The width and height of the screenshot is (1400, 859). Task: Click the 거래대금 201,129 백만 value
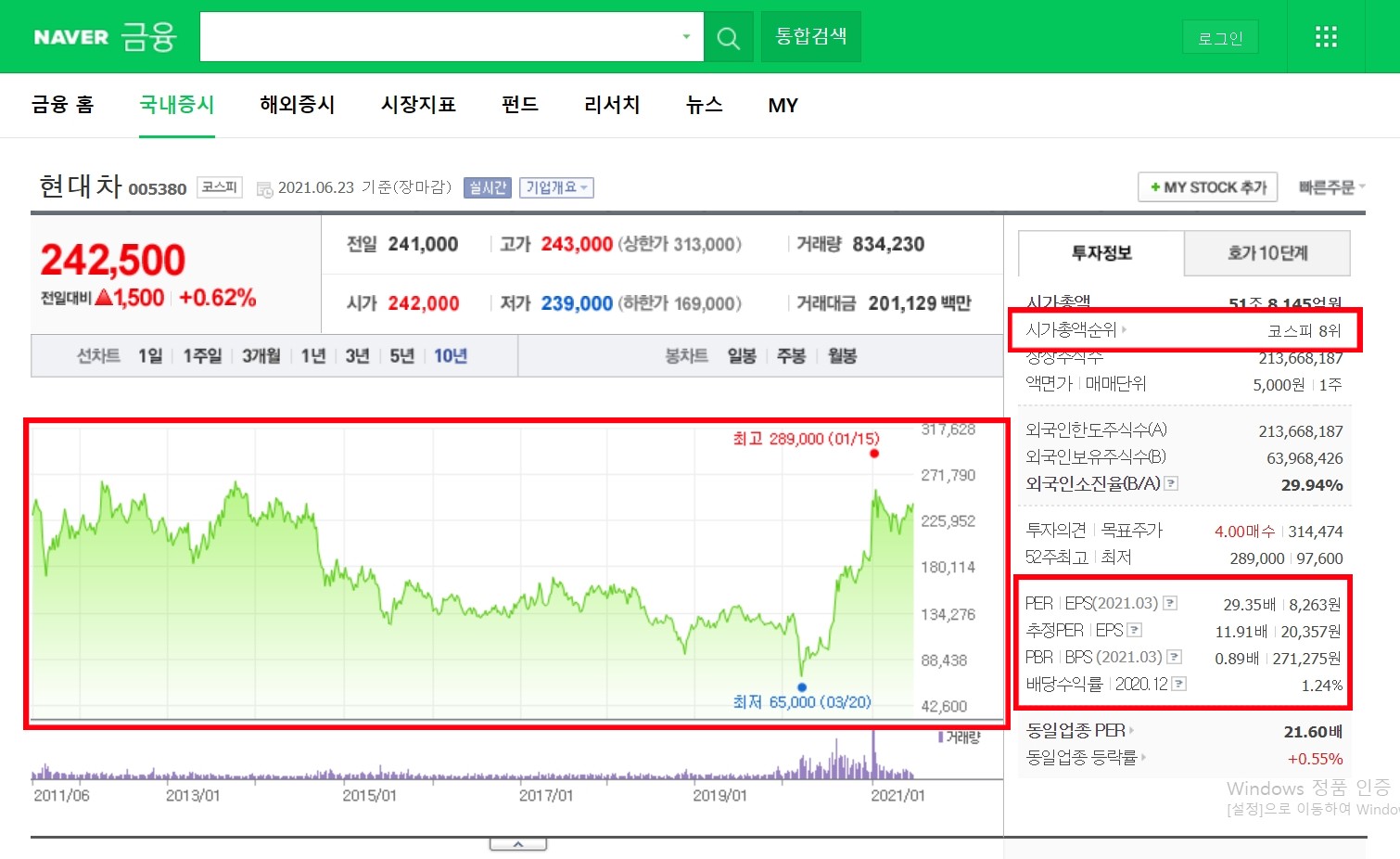(920, 303)
